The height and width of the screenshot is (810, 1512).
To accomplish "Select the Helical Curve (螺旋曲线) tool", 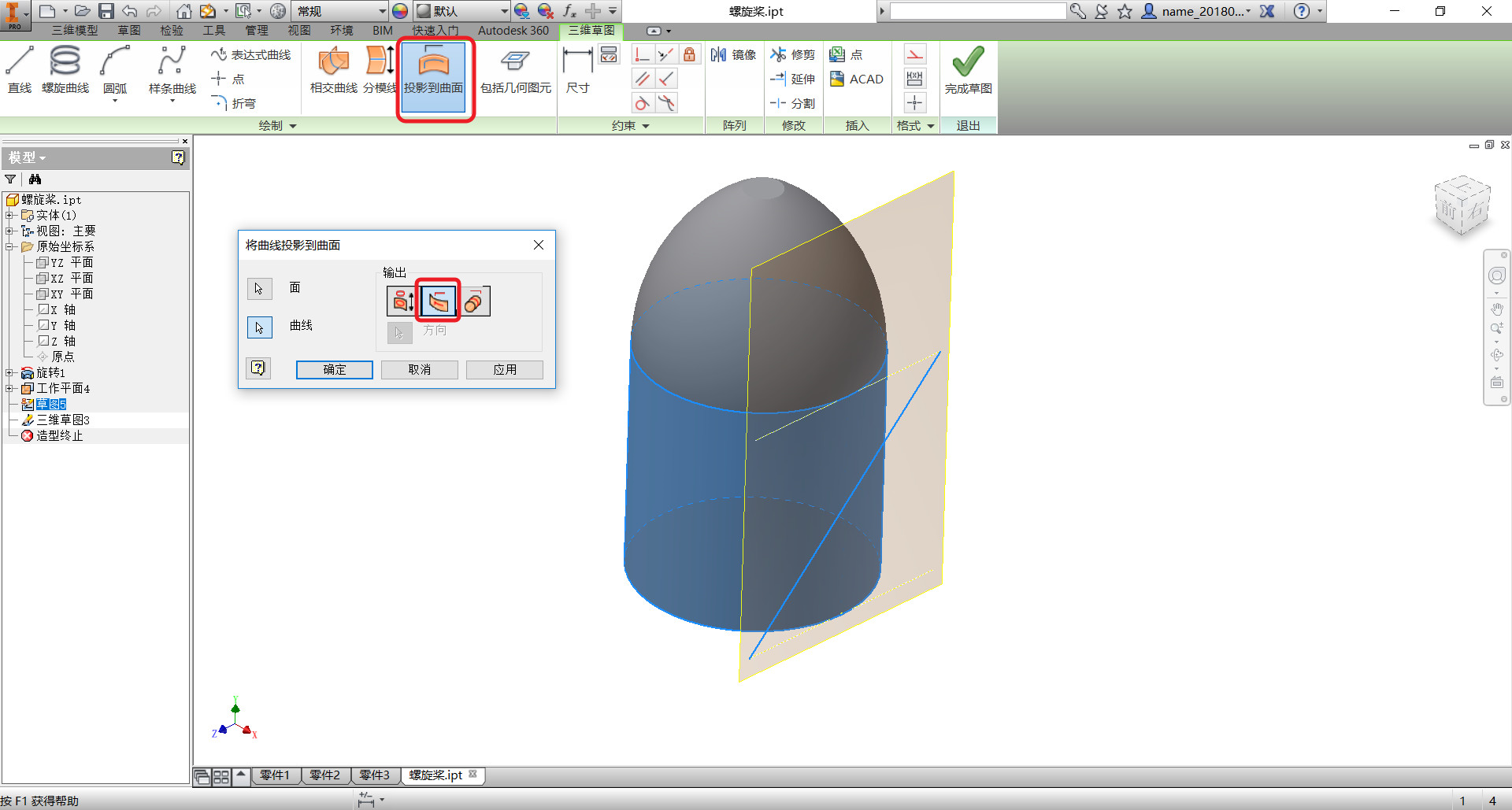I will [65, 69].
